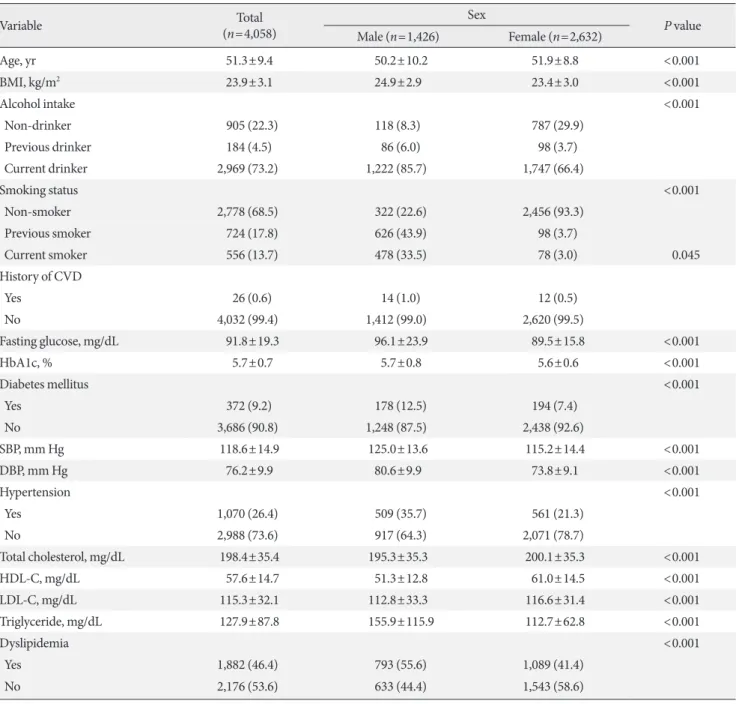Select male previous smoker '626 (43.9)'

[x=400, y=233]
